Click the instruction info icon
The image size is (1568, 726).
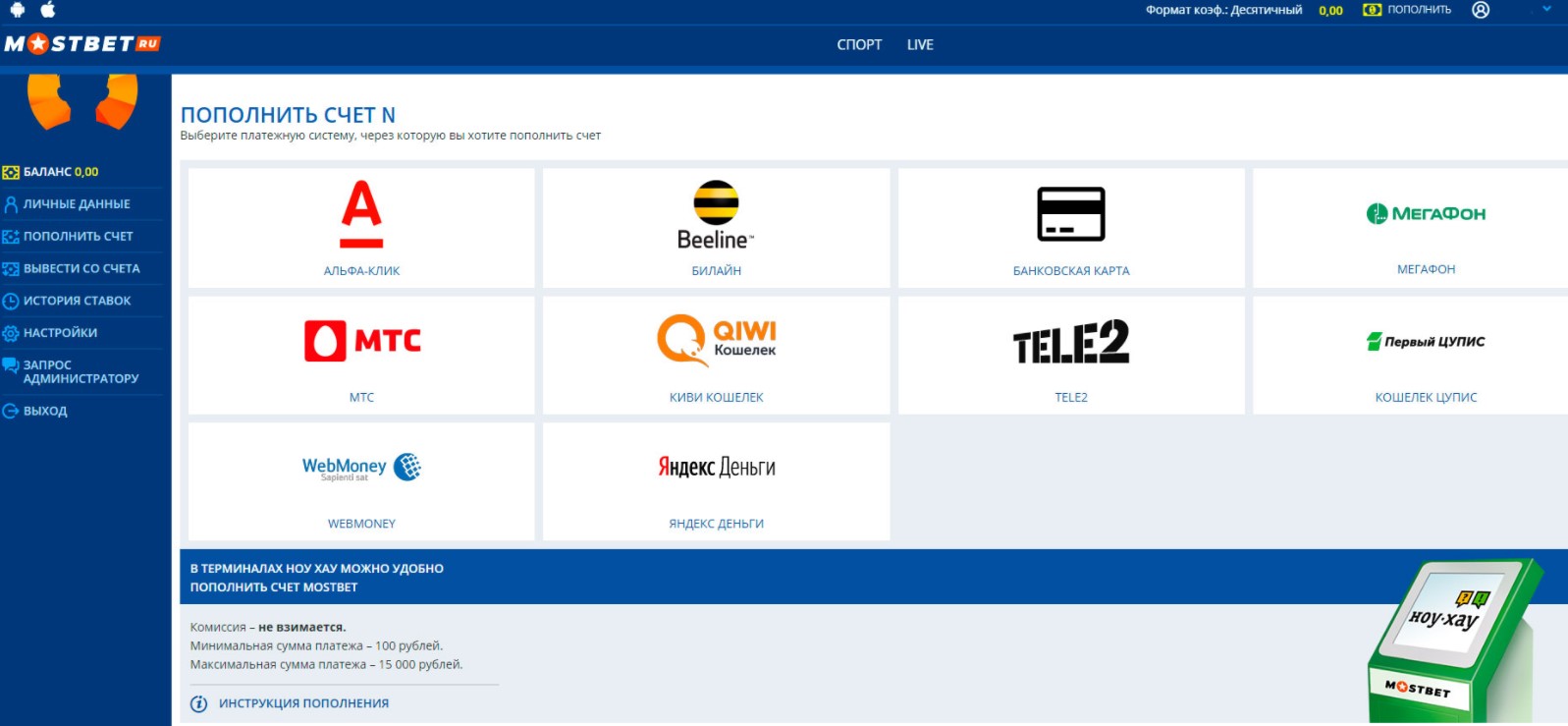point(198,703)
